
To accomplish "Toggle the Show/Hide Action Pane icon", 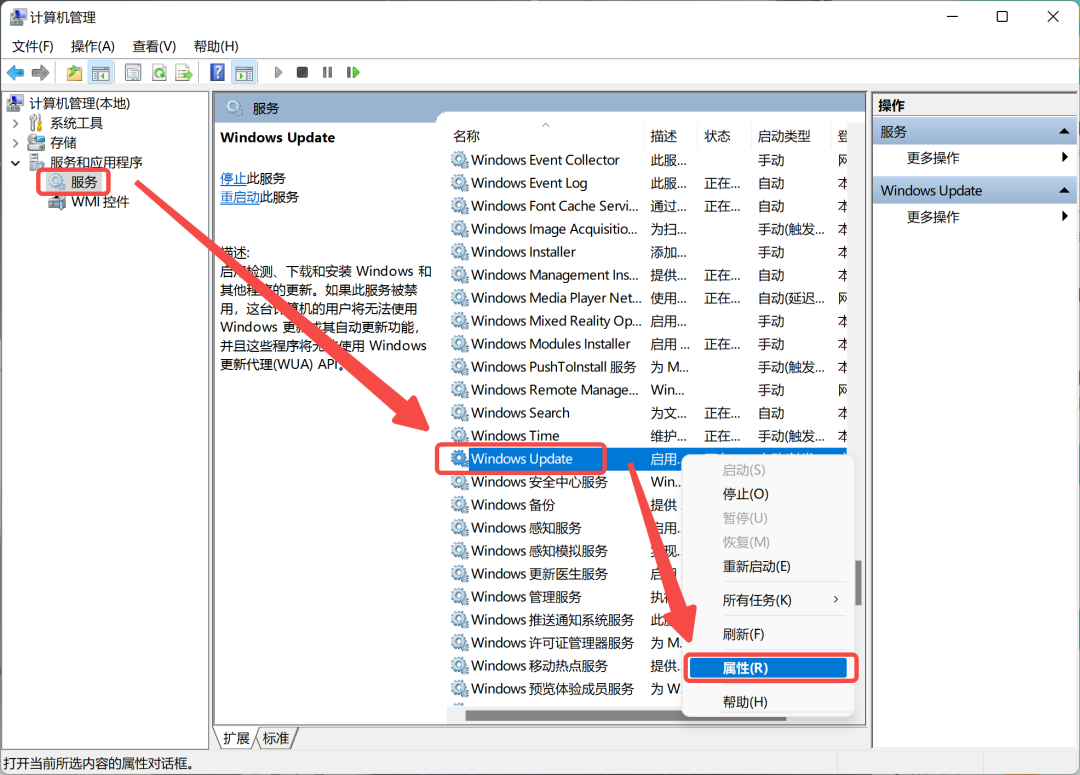I will coord(244,72).
